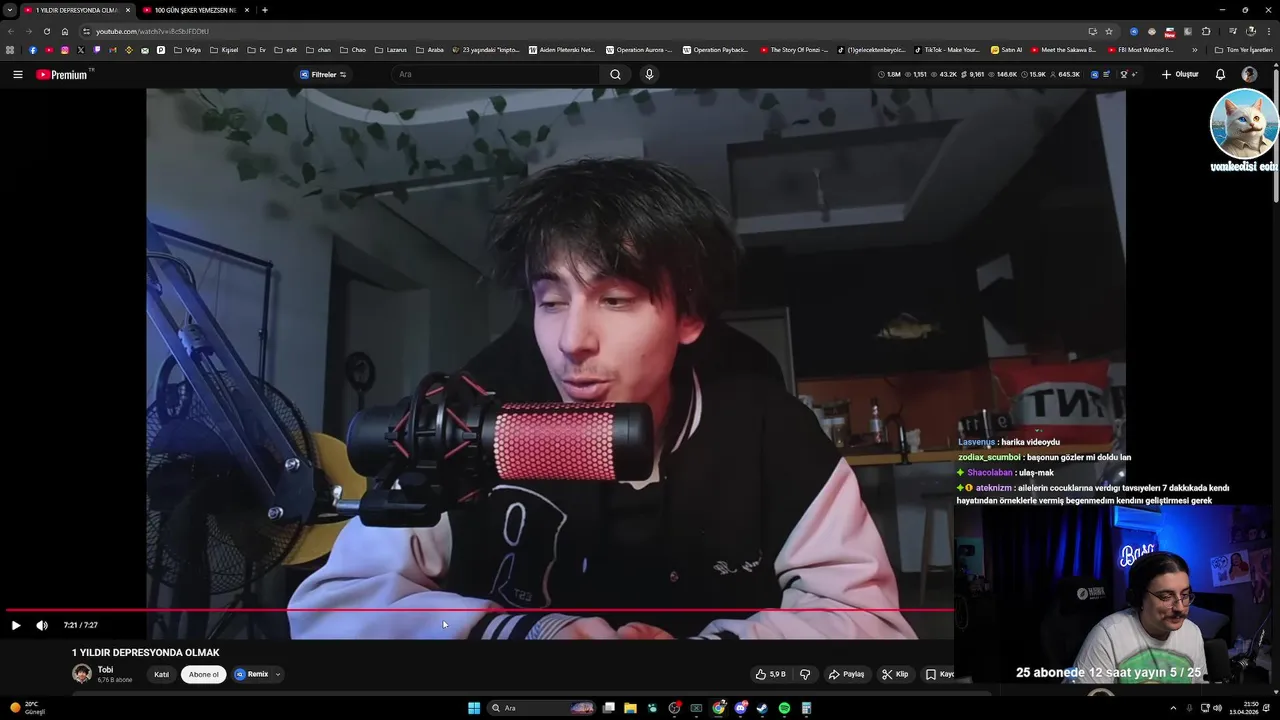Open the apps grid bookmark shortcut
Viewport: 1280px width, 720px height.
[10, 49]
